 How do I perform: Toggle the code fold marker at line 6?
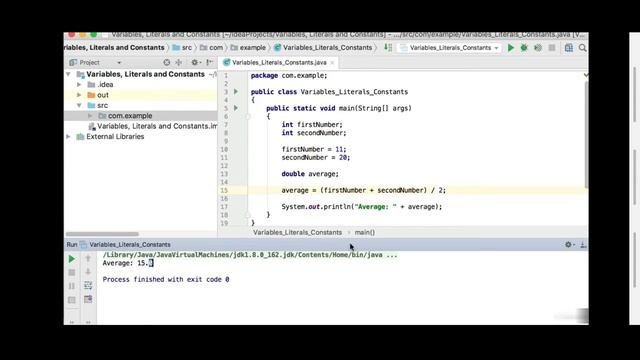[x=248, y=116]
